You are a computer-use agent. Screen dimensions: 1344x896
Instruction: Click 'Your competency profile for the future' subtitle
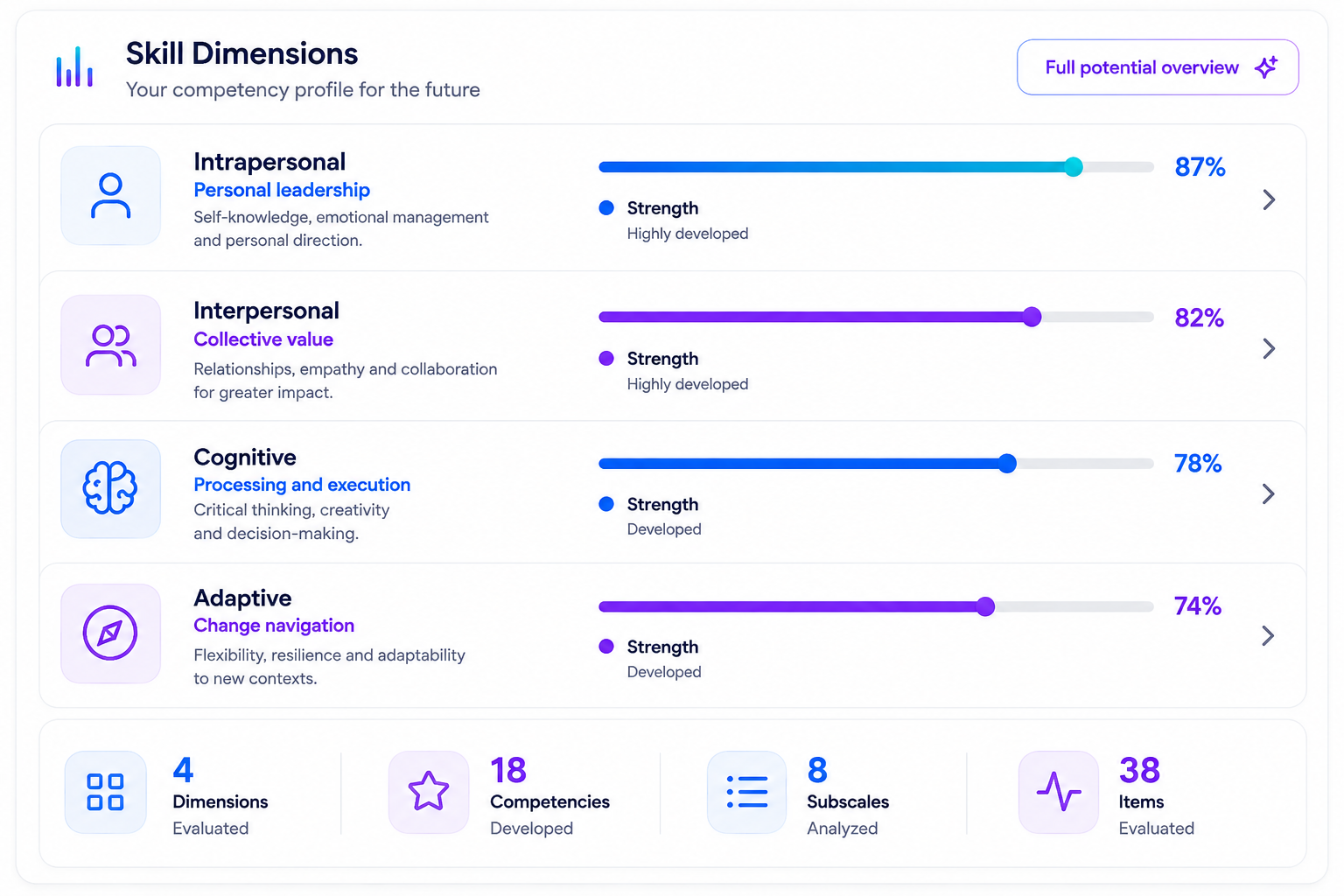[303, 89]
